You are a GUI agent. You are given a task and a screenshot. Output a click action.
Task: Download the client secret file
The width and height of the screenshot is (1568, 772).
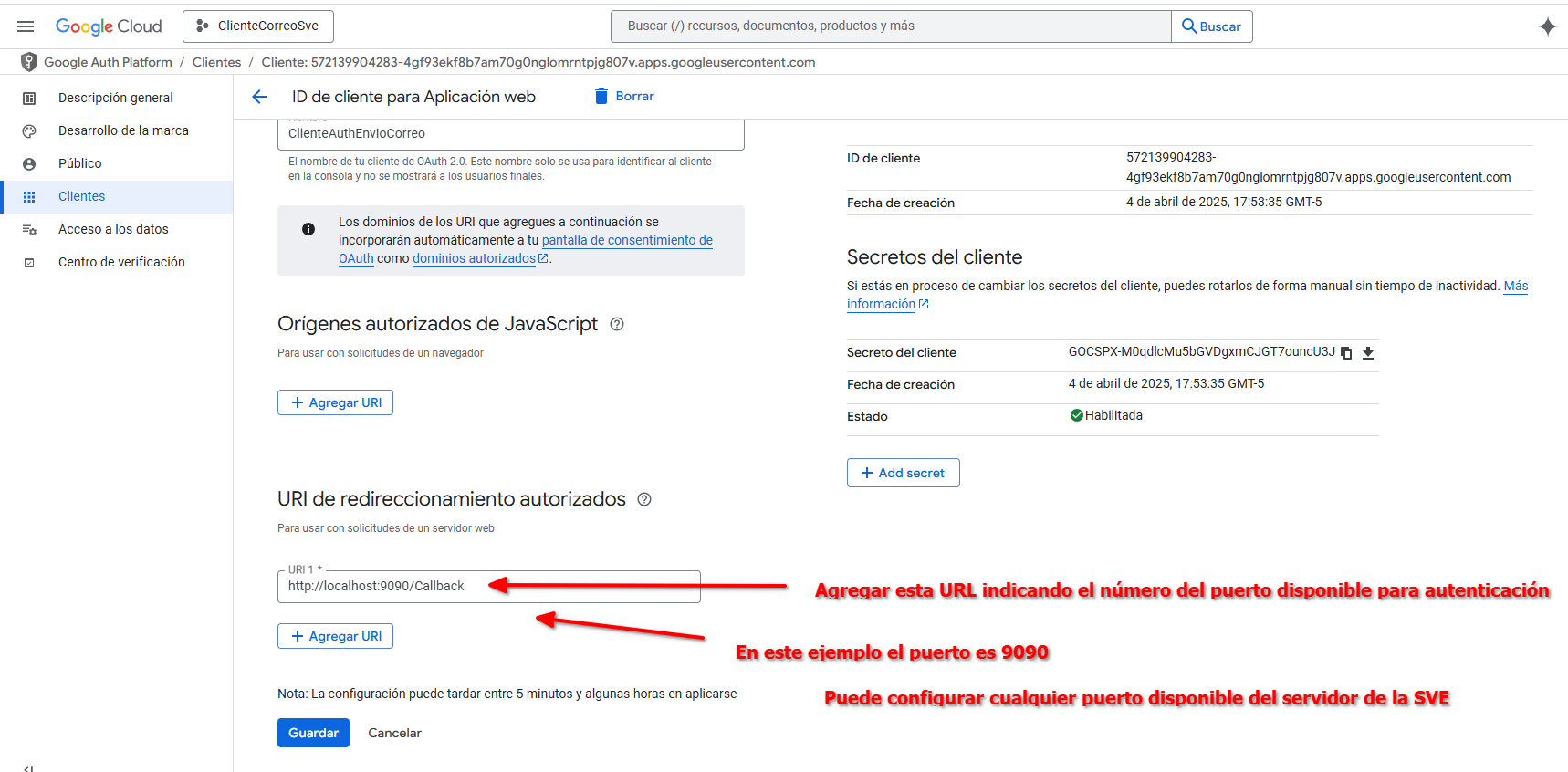(1368, 353)
